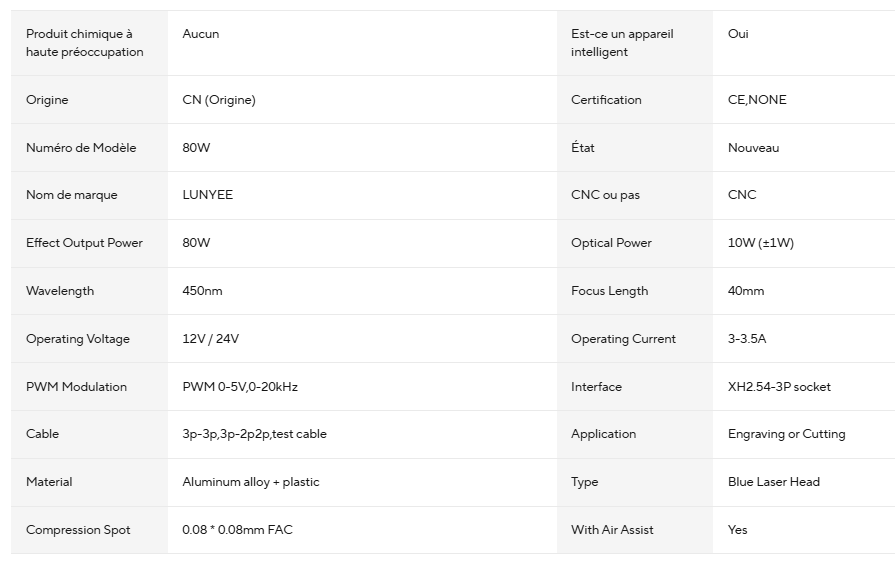Click the Cable value '3p-3p,3p-2p2p,test cable'
This screenshot has width=895, height=567.
coord(254,434)
